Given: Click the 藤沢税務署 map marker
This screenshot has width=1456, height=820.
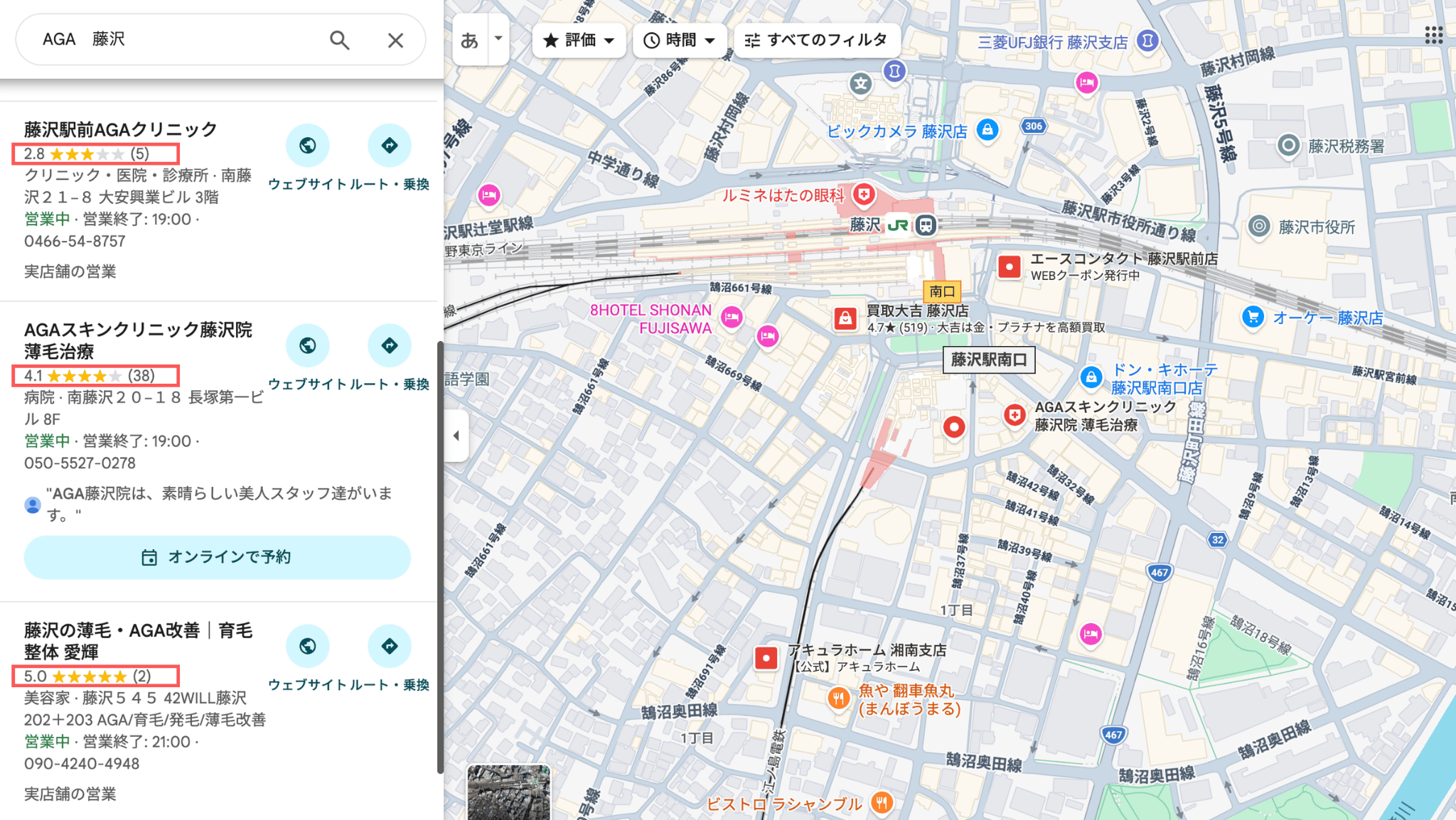Looking at the screenshot, I should (1288, 146).
